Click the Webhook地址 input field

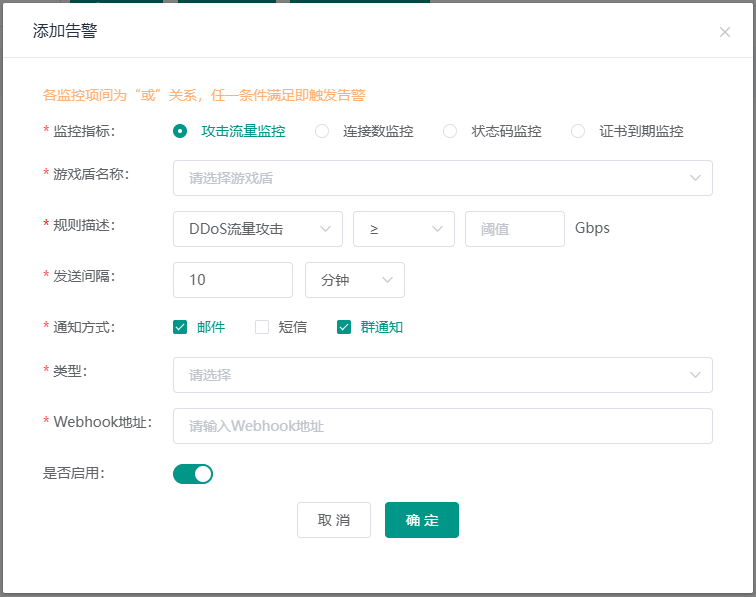(x=443, y=426)
